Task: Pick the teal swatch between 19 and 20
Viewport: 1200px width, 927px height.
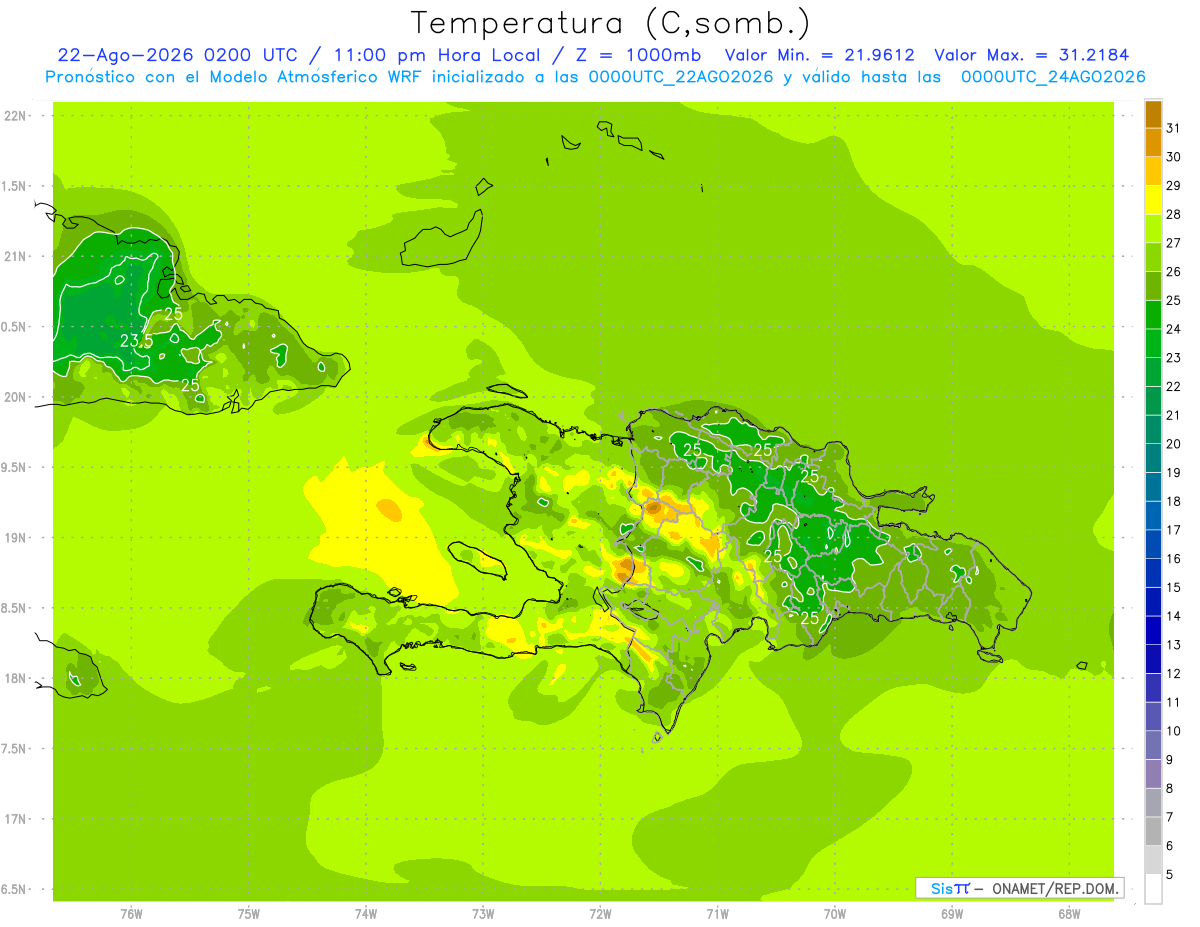Action: 1153,459
